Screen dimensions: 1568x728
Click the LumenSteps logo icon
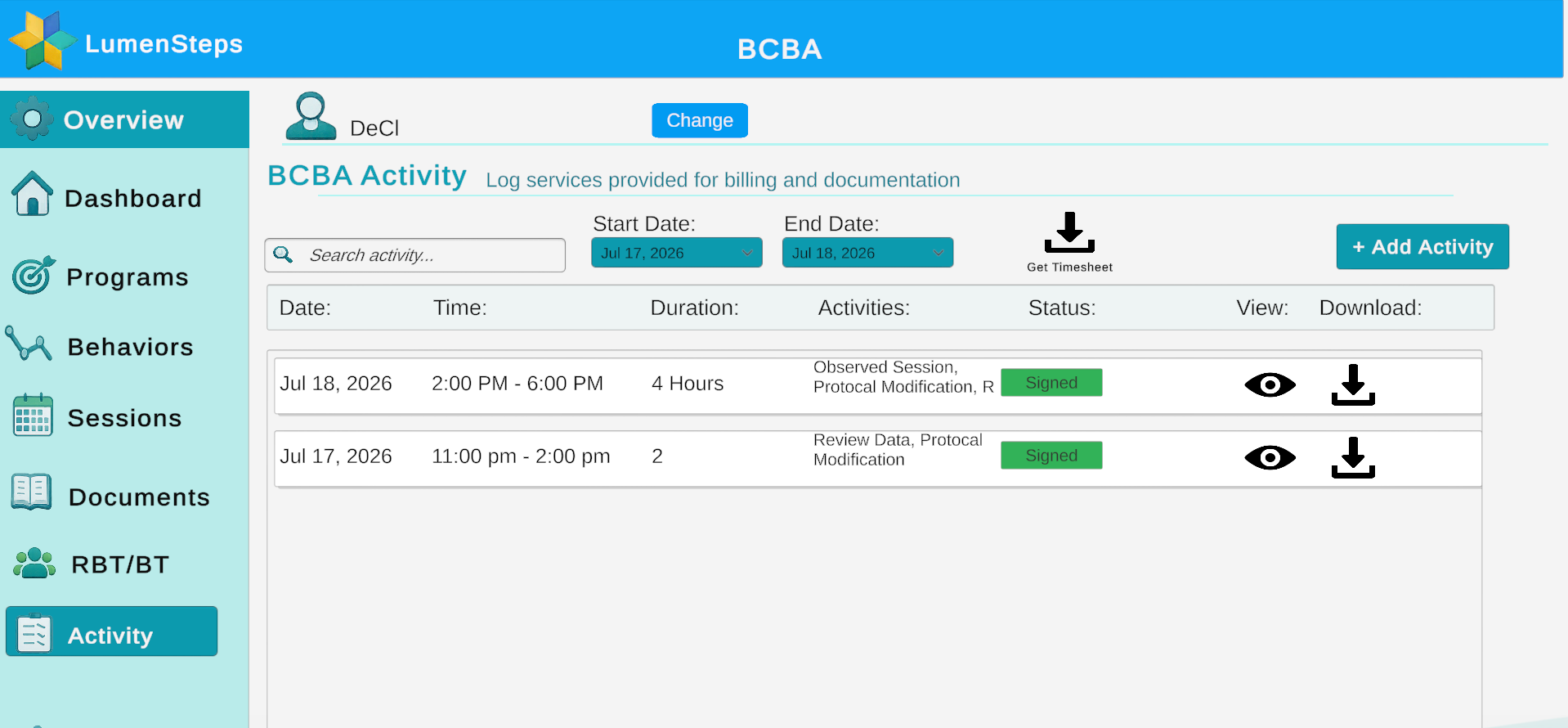tap(43, 41)
